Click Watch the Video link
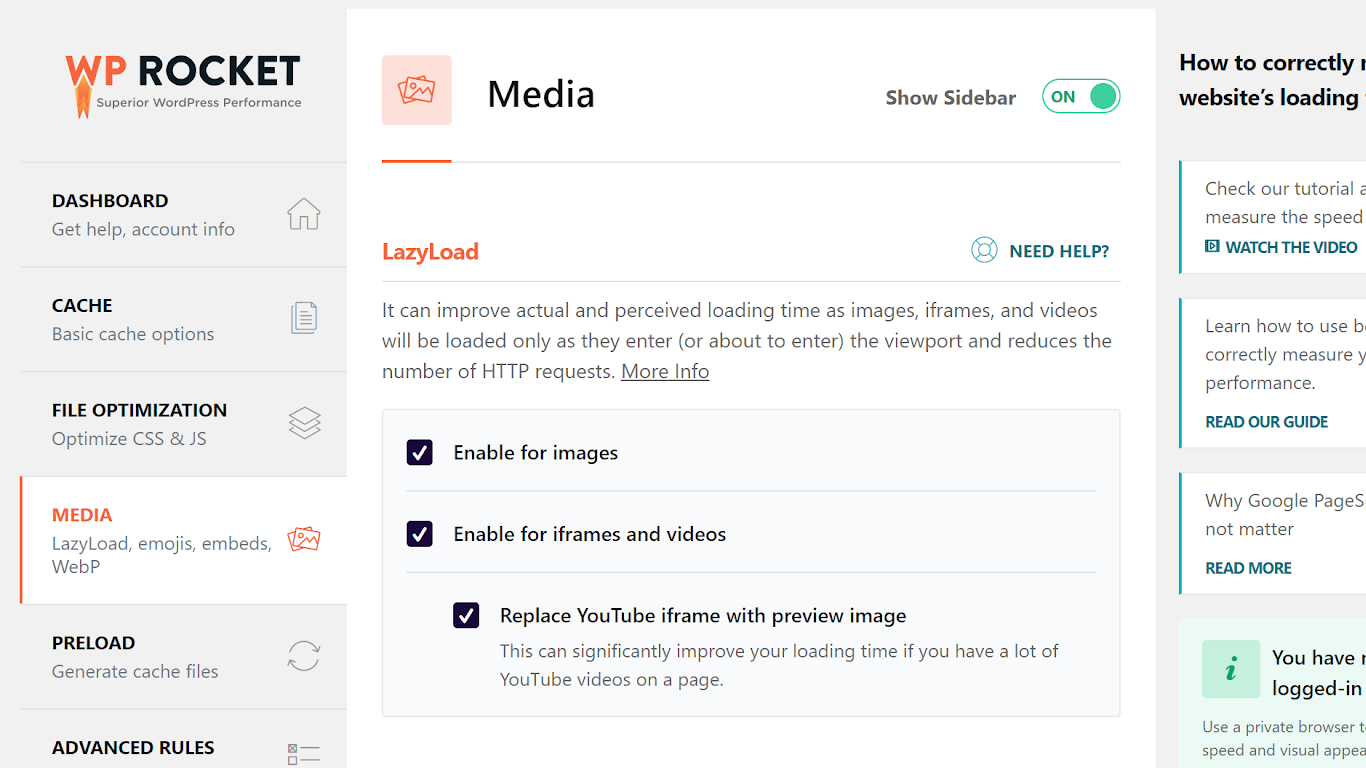Image resolution: width=1366 pixels, height=768 pixels. click(1291, 247)
